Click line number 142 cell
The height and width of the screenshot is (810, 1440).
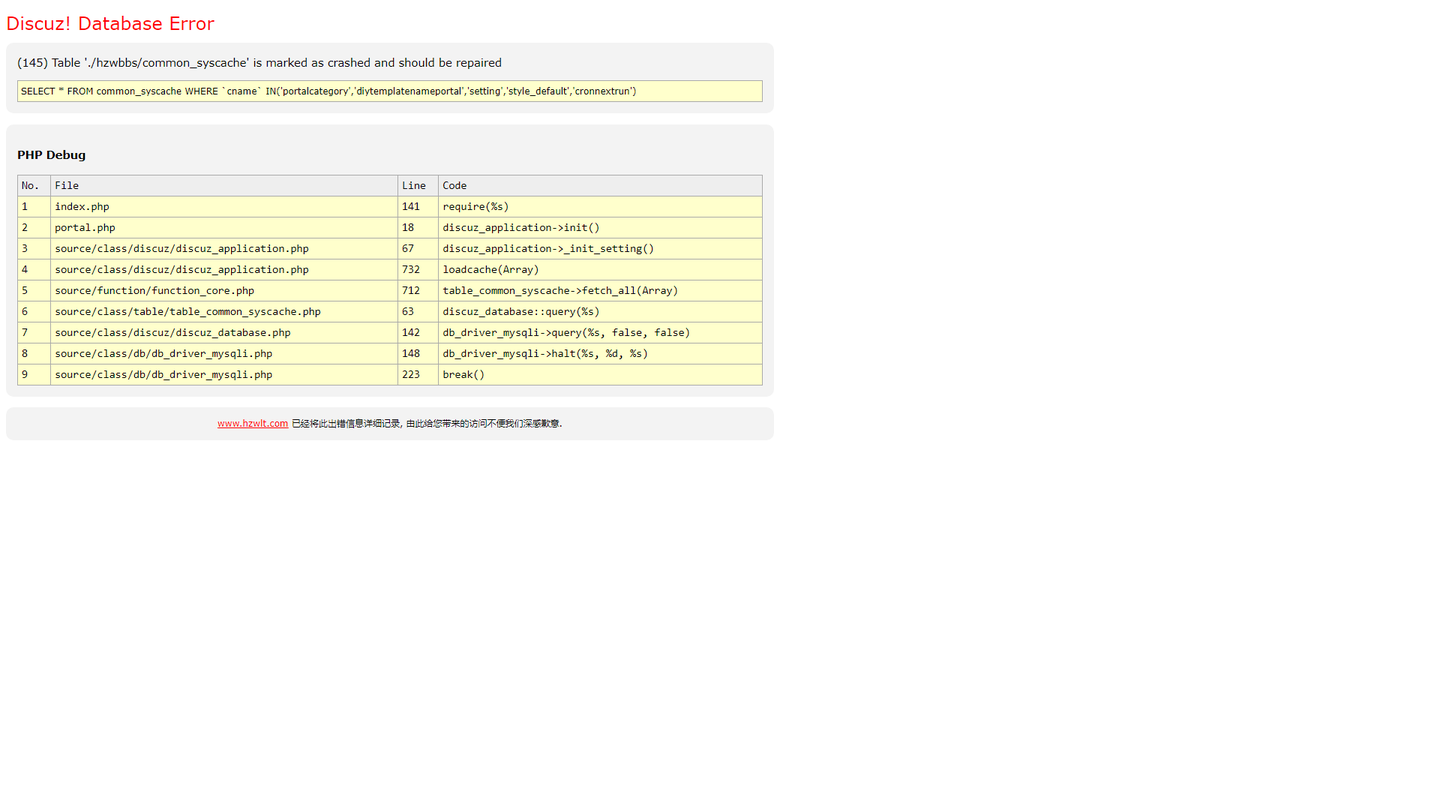(418, 333)
